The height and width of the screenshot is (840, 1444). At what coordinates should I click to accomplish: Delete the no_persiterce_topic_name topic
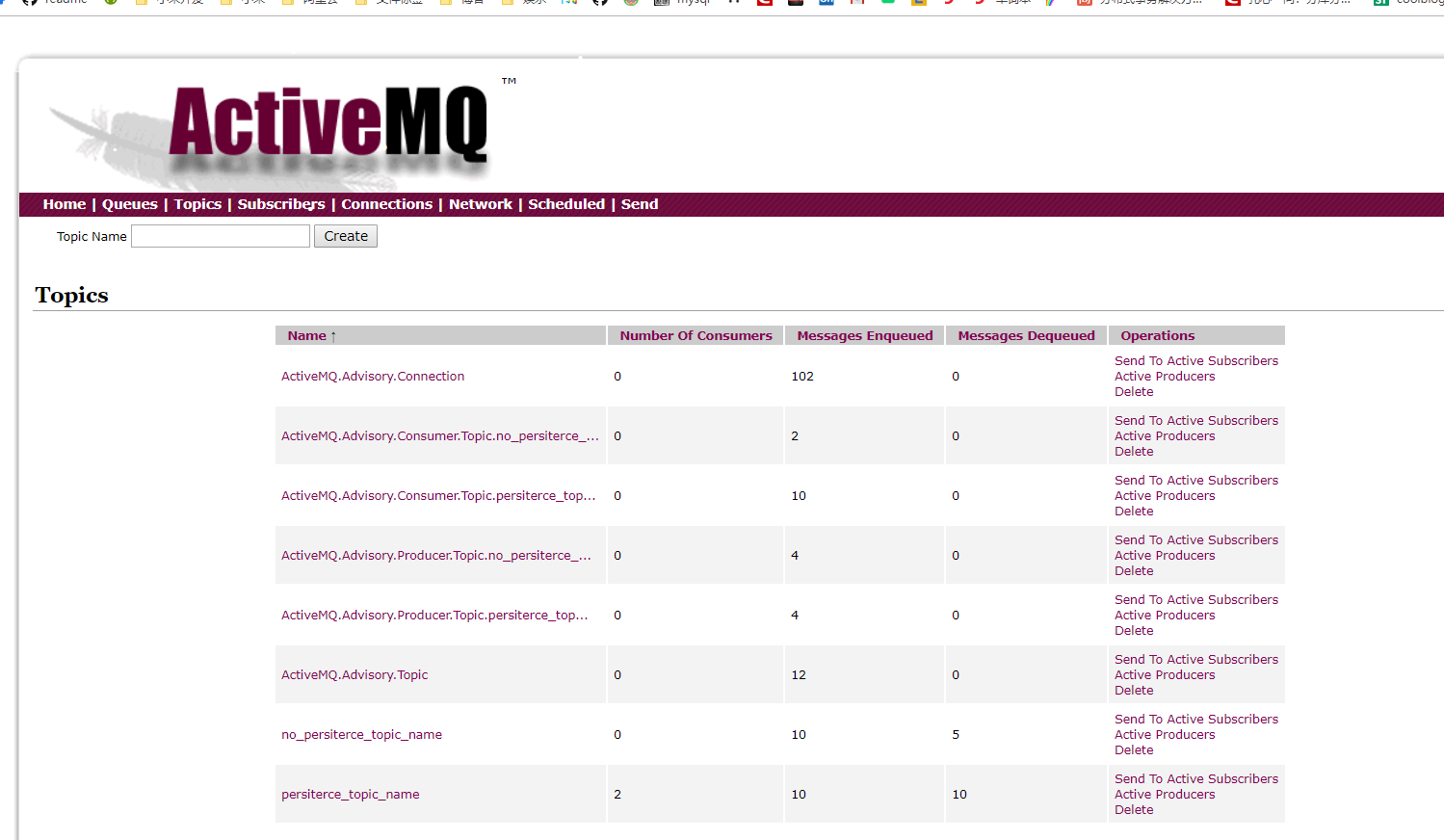[1134, 750]
